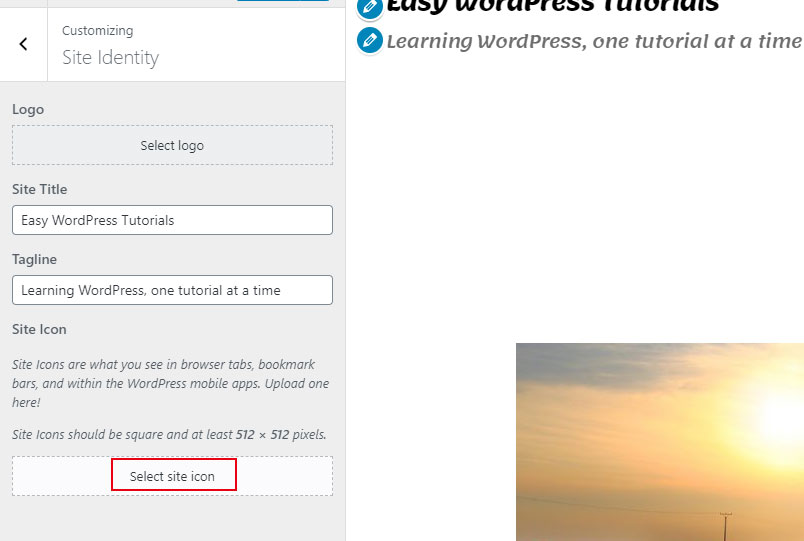Click the blue button strip at panel top
The height and width of the screenshot is (541, 804).
point(283,1)
